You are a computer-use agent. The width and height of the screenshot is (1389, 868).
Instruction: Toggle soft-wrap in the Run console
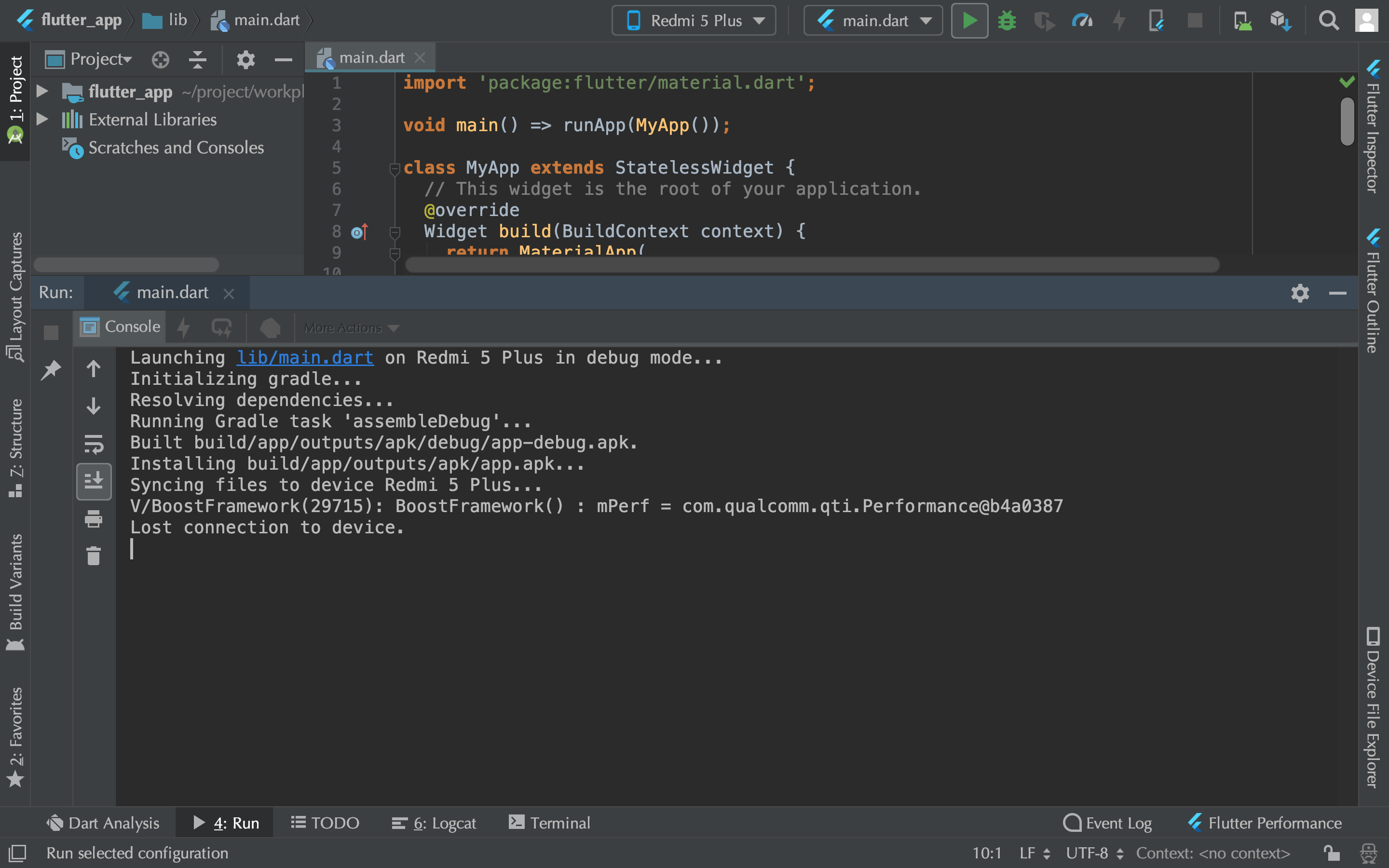tap(94, 444)
